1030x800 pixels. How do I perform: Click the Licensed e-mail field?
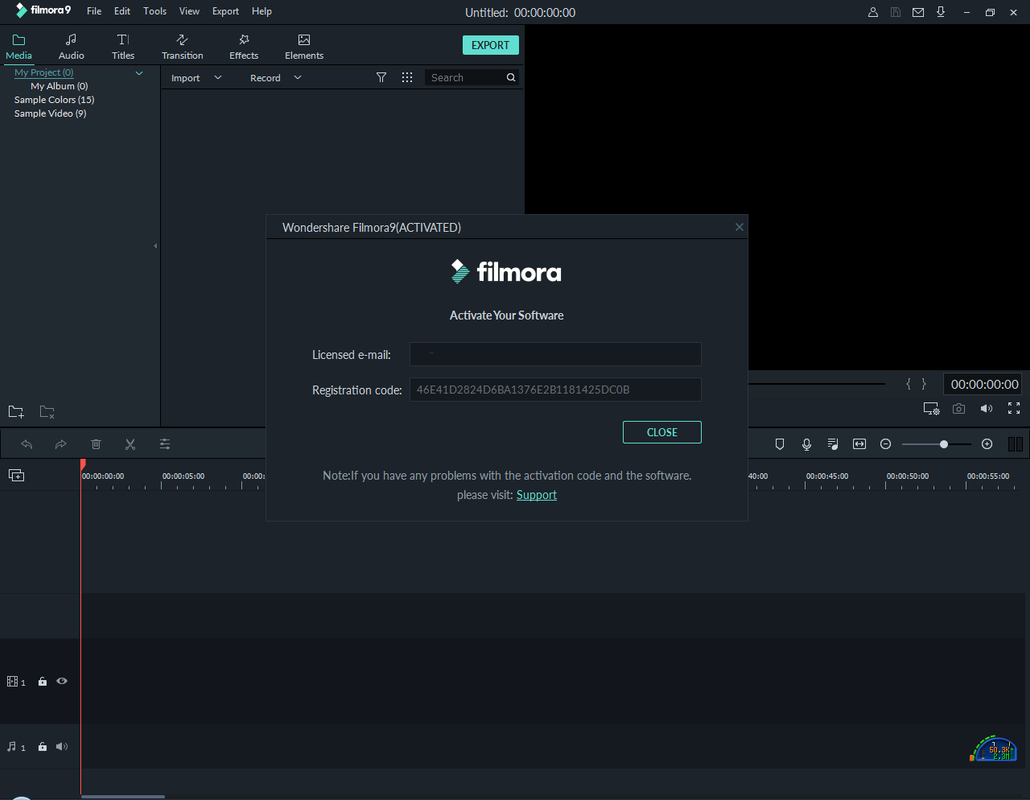pos(555,354)
